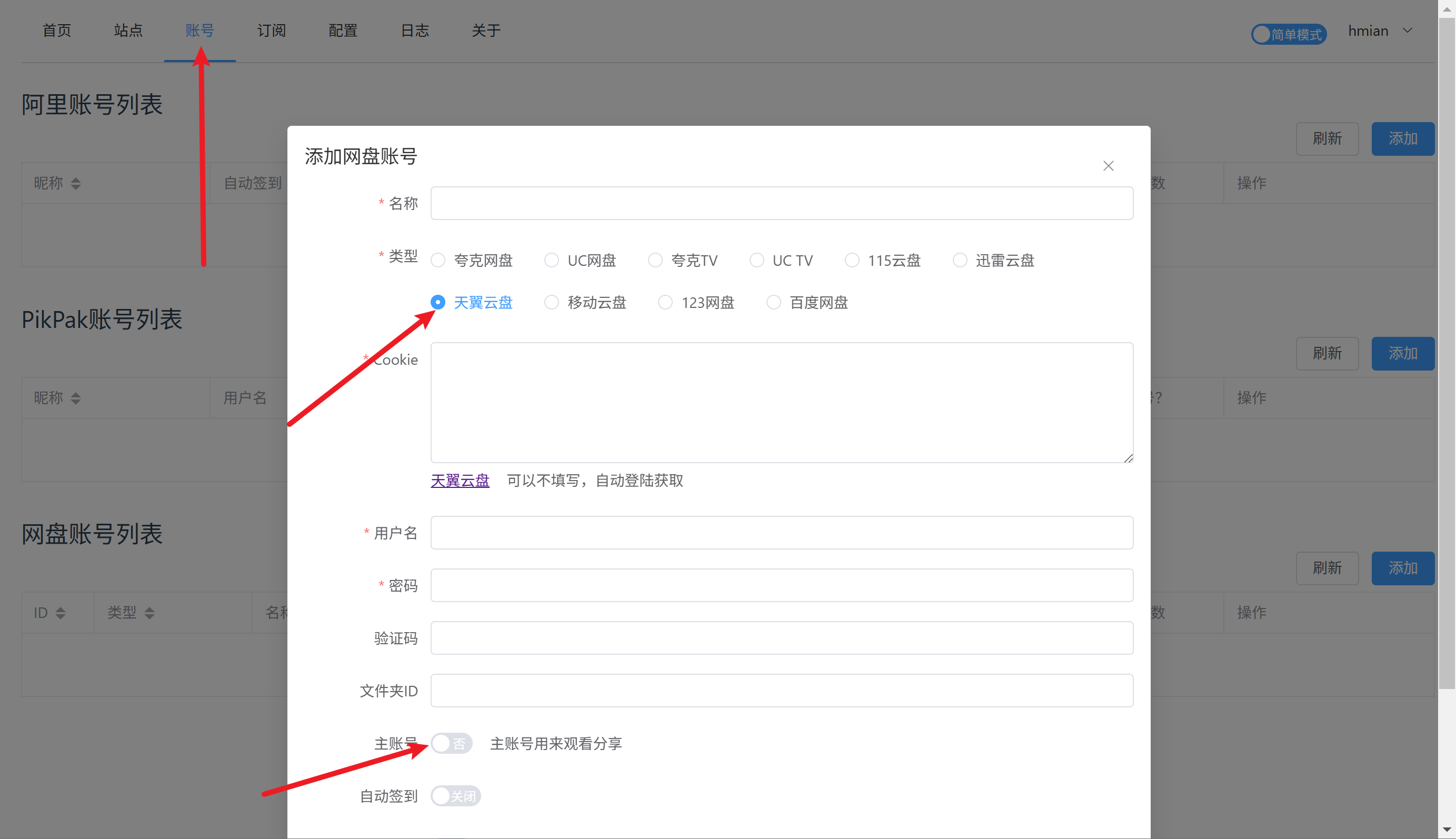Click 添加 button for PikPak accounts
Image resolution: width=1456 pixels, height=839 pixels.
pos(1402,353)
